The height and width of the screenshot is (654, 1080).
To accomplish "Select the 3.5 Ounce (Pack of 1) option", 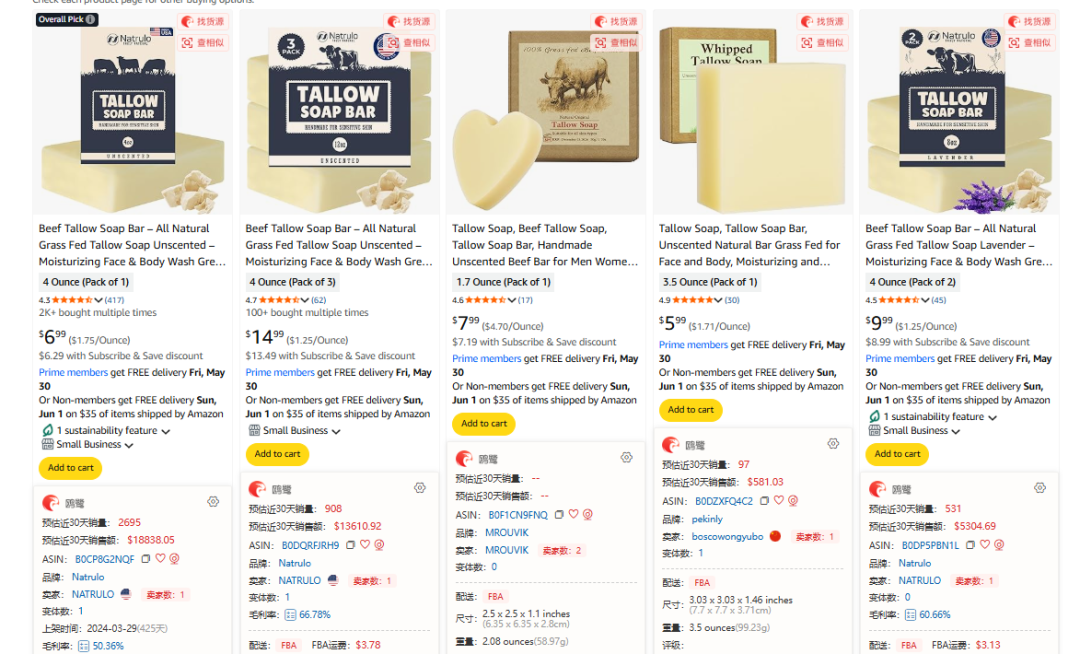I will click(710, 282).
